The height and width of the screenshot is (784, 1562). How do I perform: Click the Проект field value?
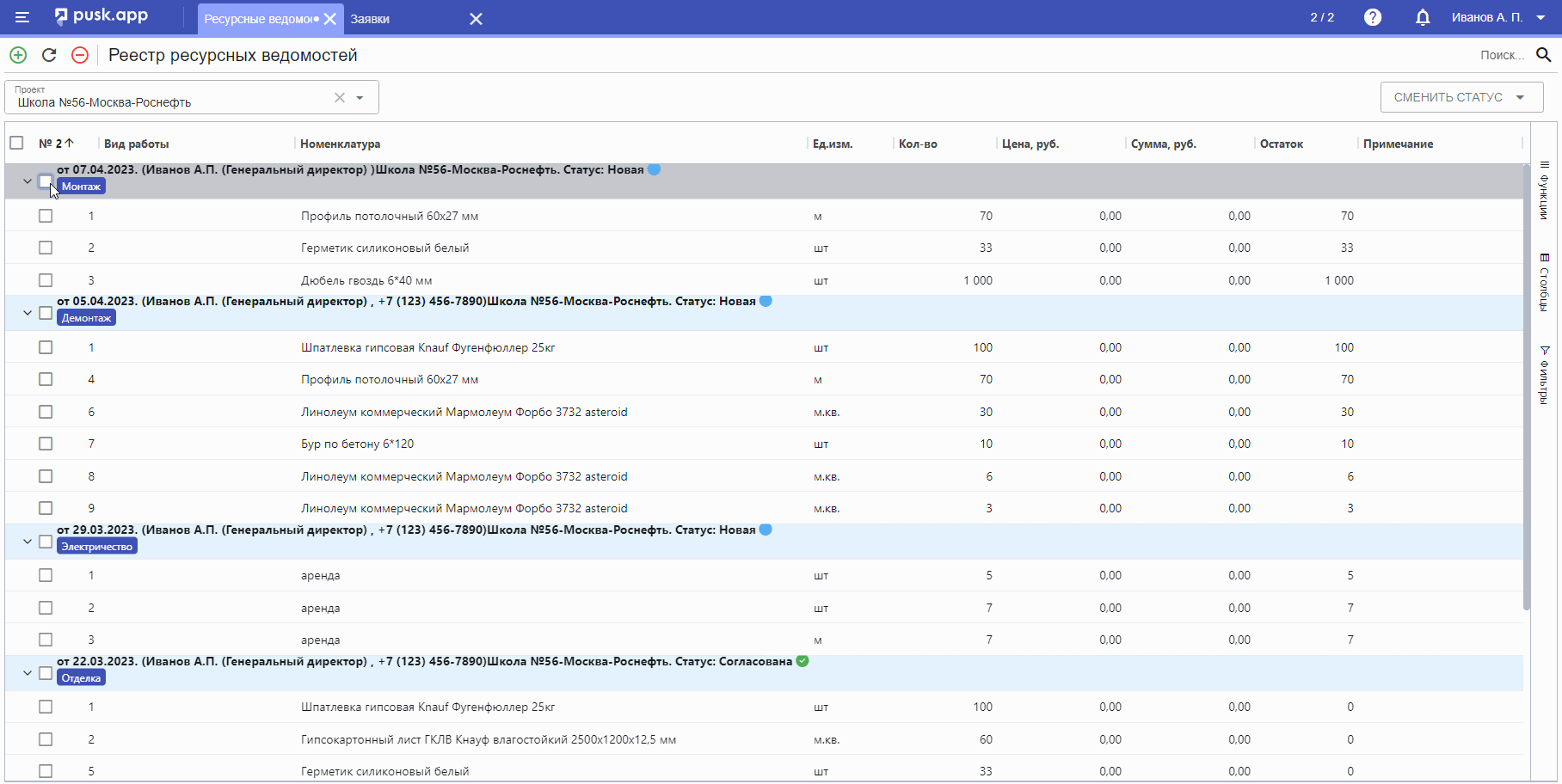(x=104, y=102)
